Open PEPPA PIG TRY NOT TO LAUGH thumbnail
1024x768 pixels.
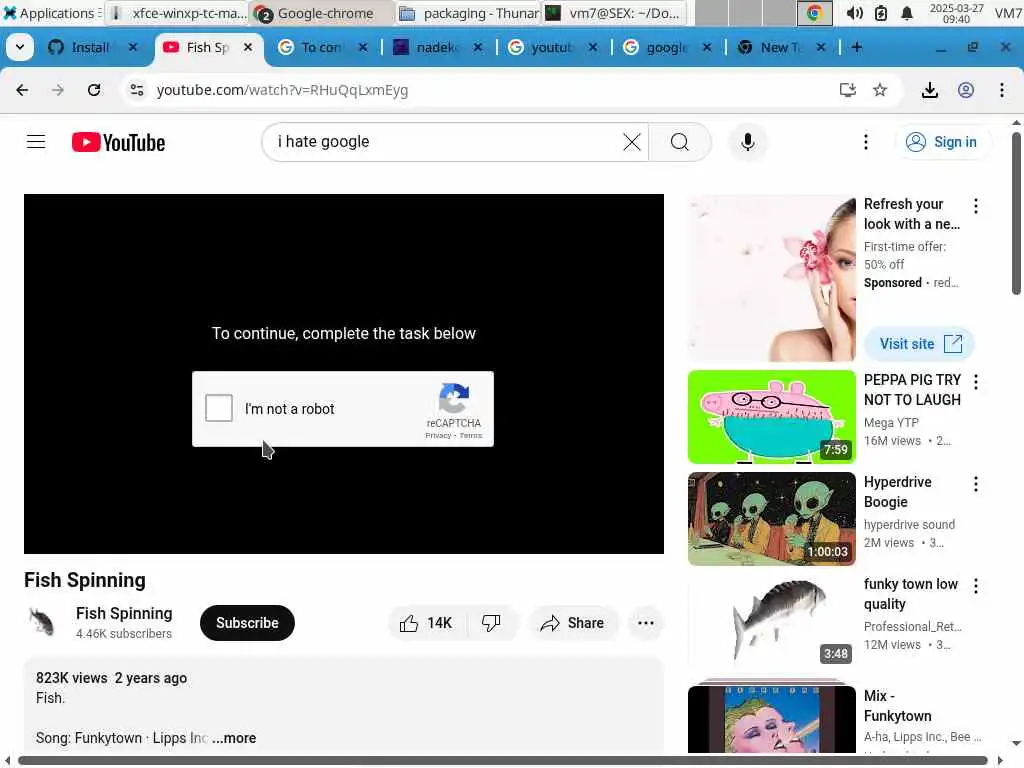(771, 417)
